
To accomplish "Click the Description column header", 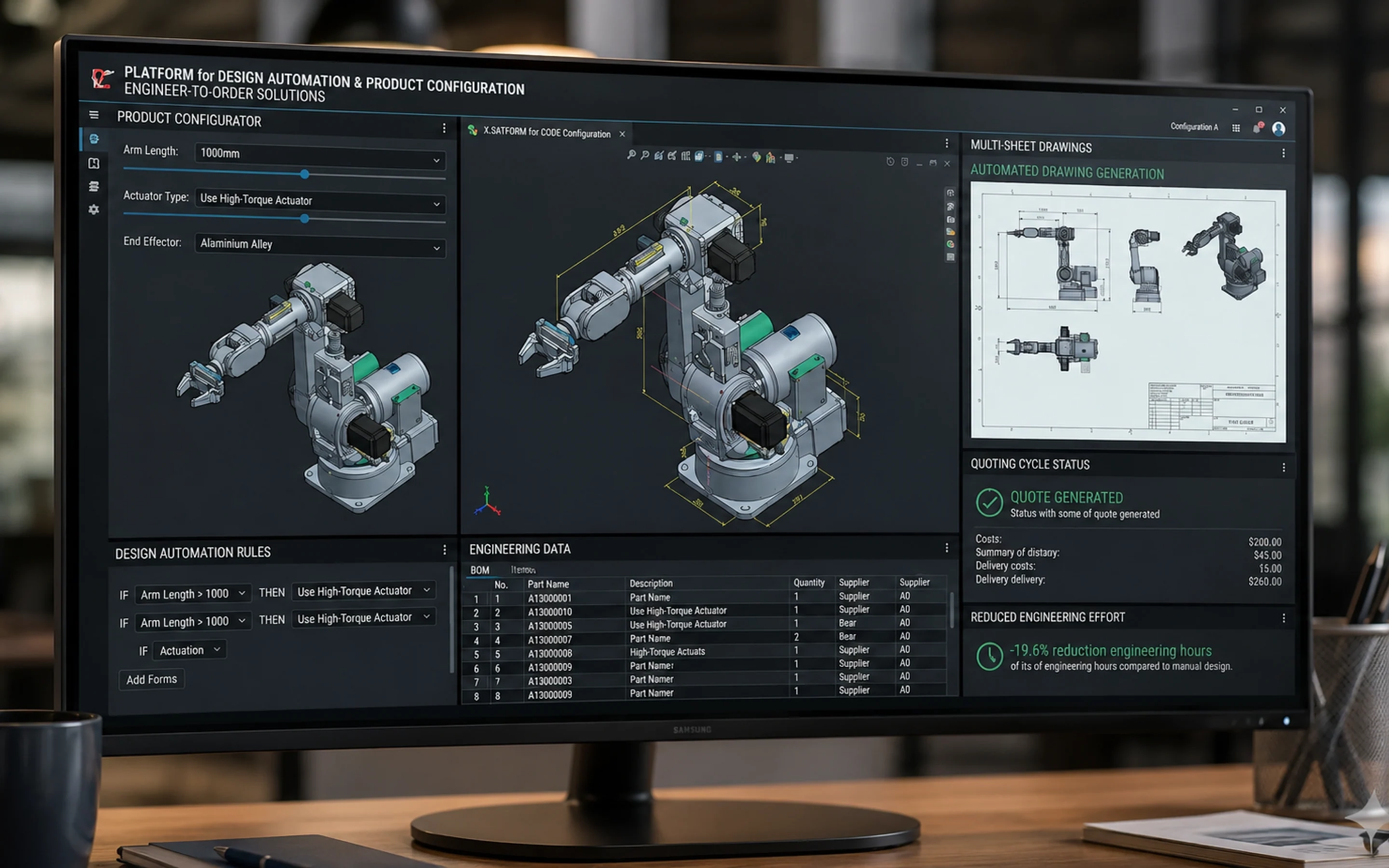I will coord(651,583).
